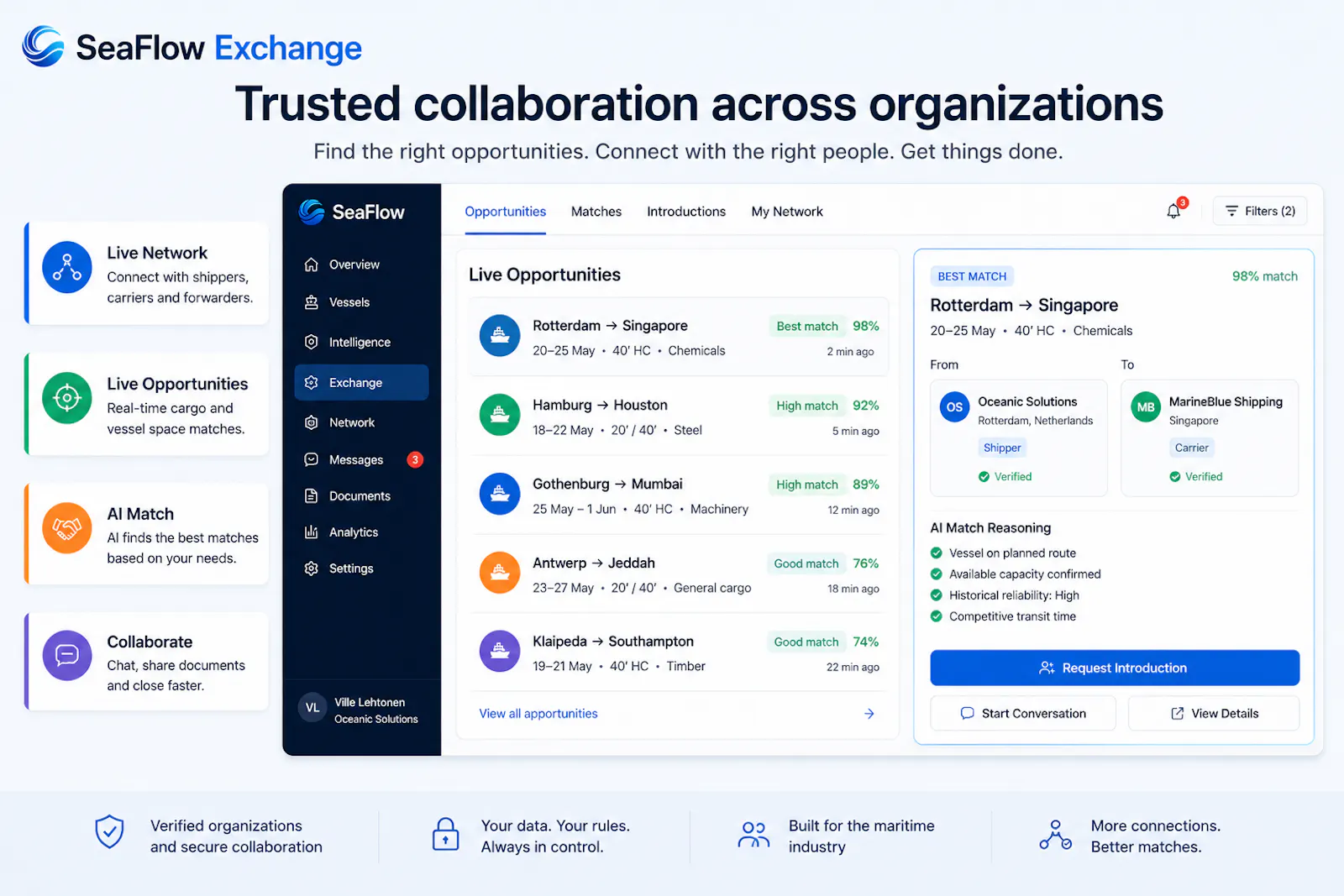
Task: Click the lock icon beside Your data
Action: point(445,834)
